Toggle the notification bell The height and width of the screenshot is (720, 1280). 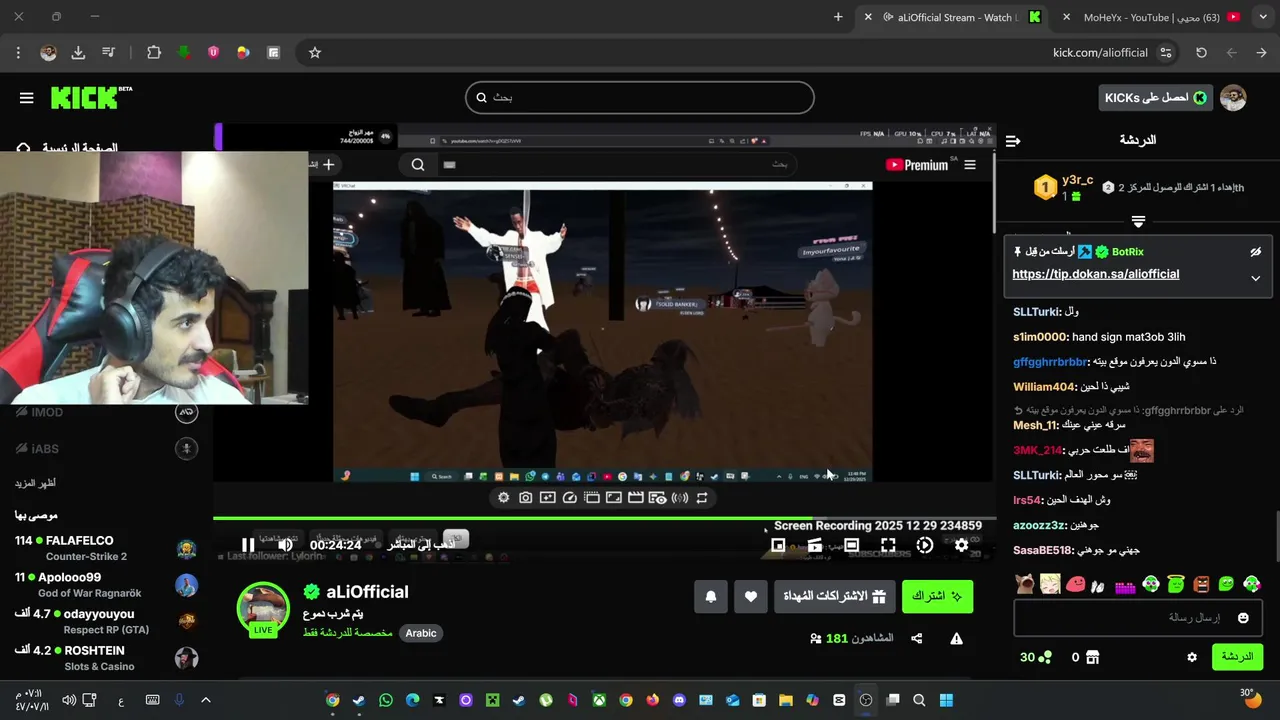[x=711, y=596]
